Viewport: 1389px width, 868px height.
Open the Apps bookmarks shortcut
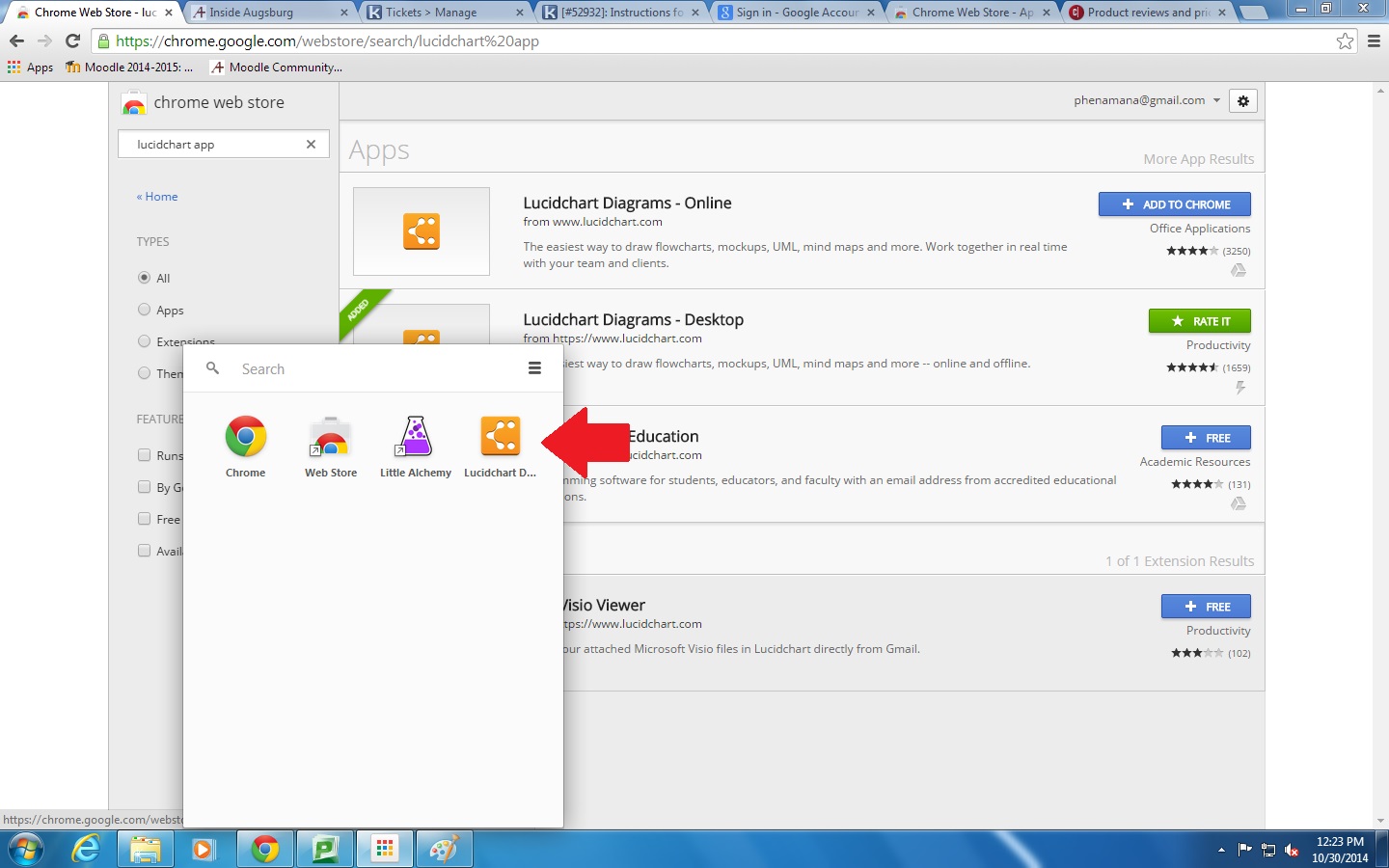click(x=30, y=68)
